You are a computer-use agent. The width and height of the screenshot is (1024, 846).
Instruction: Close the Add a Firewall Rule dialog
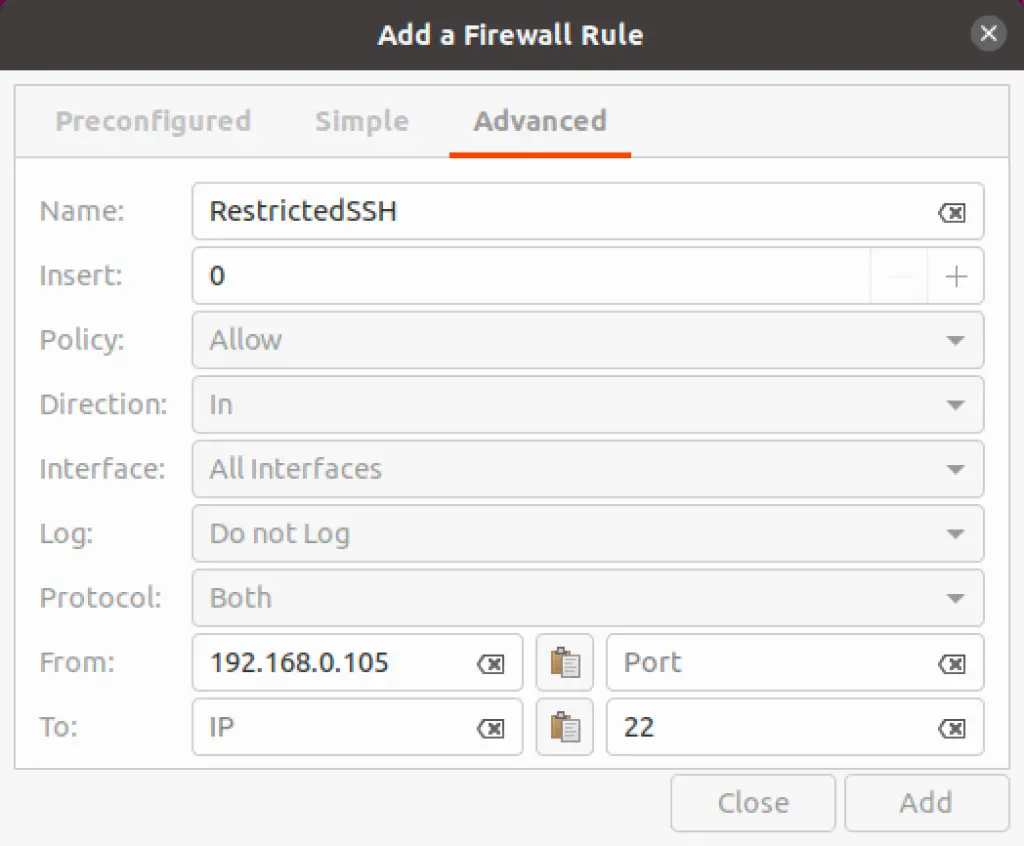(x=988, y=33)
